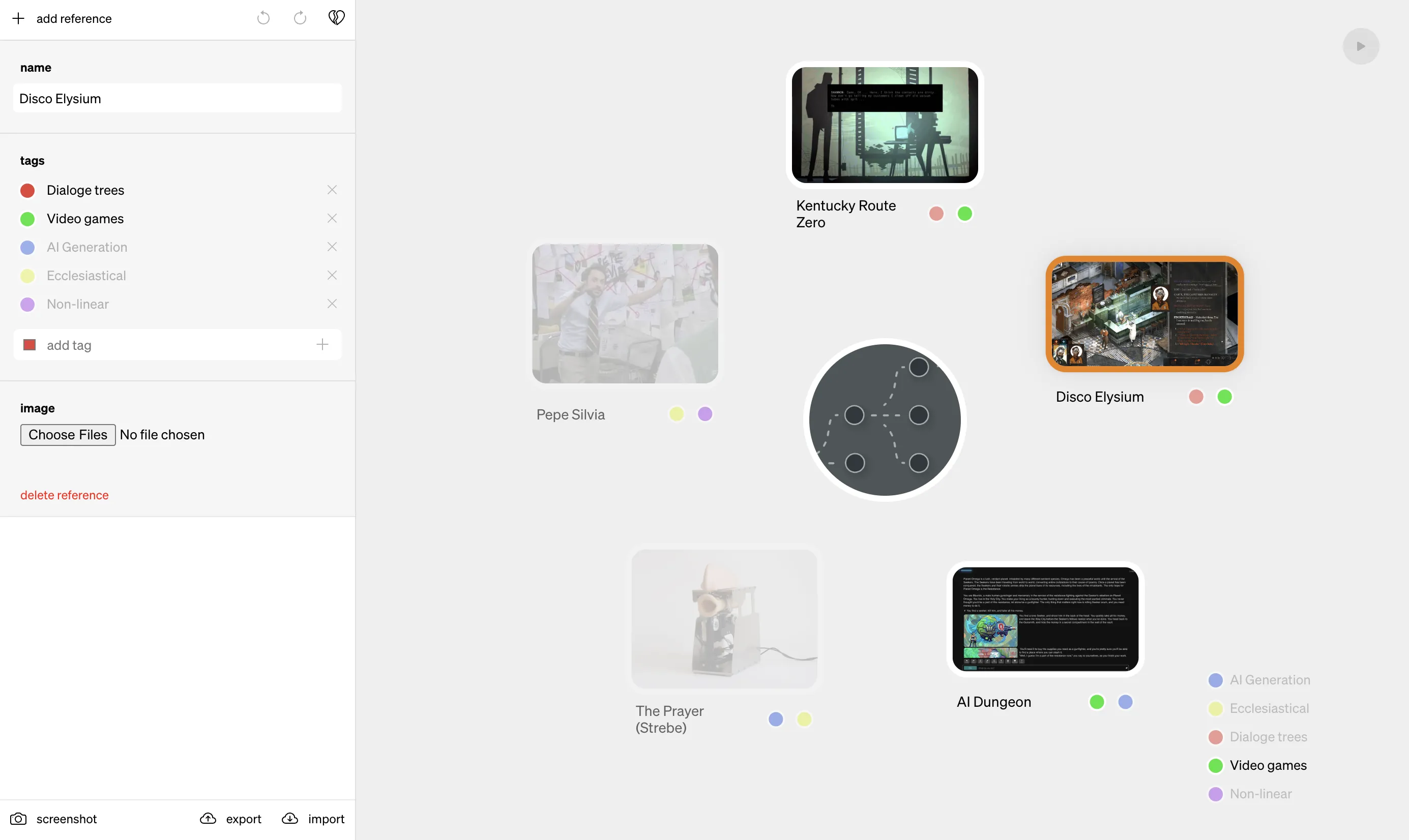Viewport: 1409px width, 840px height.
Task: Click the import cloud icon
Action: [290, 819]
